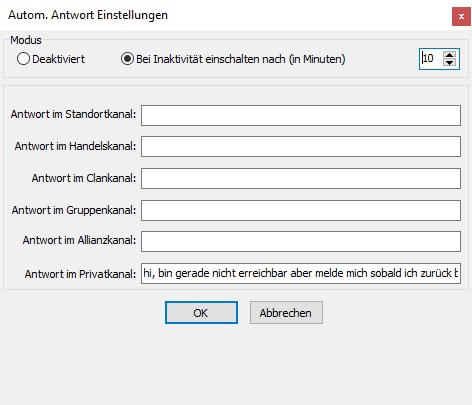This screenshot has height=405, width=472.
Task: Click into the minutes value field
Action: pos(431,59)
